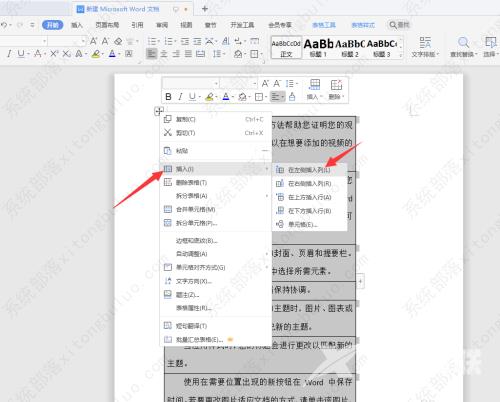Click the numbered list icon in ribbon
This screenshot has width=500, height=402.
(169, 41)
